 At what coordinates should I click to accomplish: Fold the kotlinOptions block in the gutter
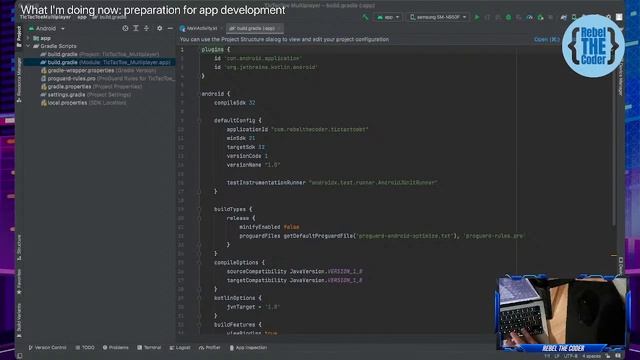199,298
